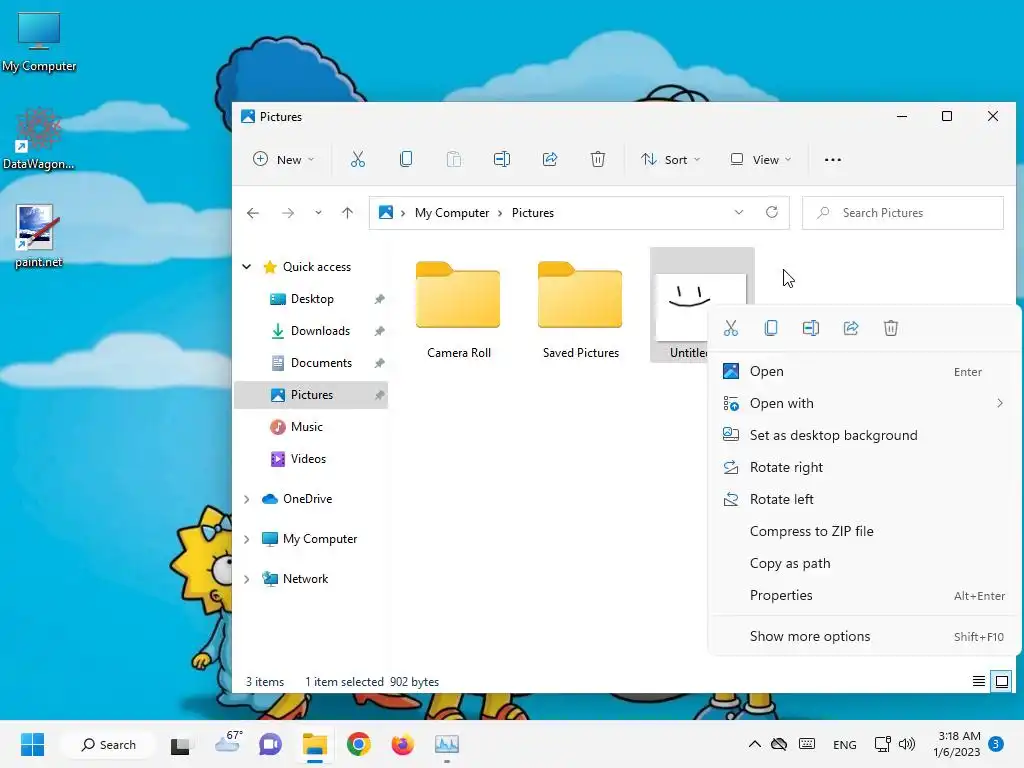Expand the OneDrive tree node
This screenshot has width=1024, height=768.
click(247, 499)
